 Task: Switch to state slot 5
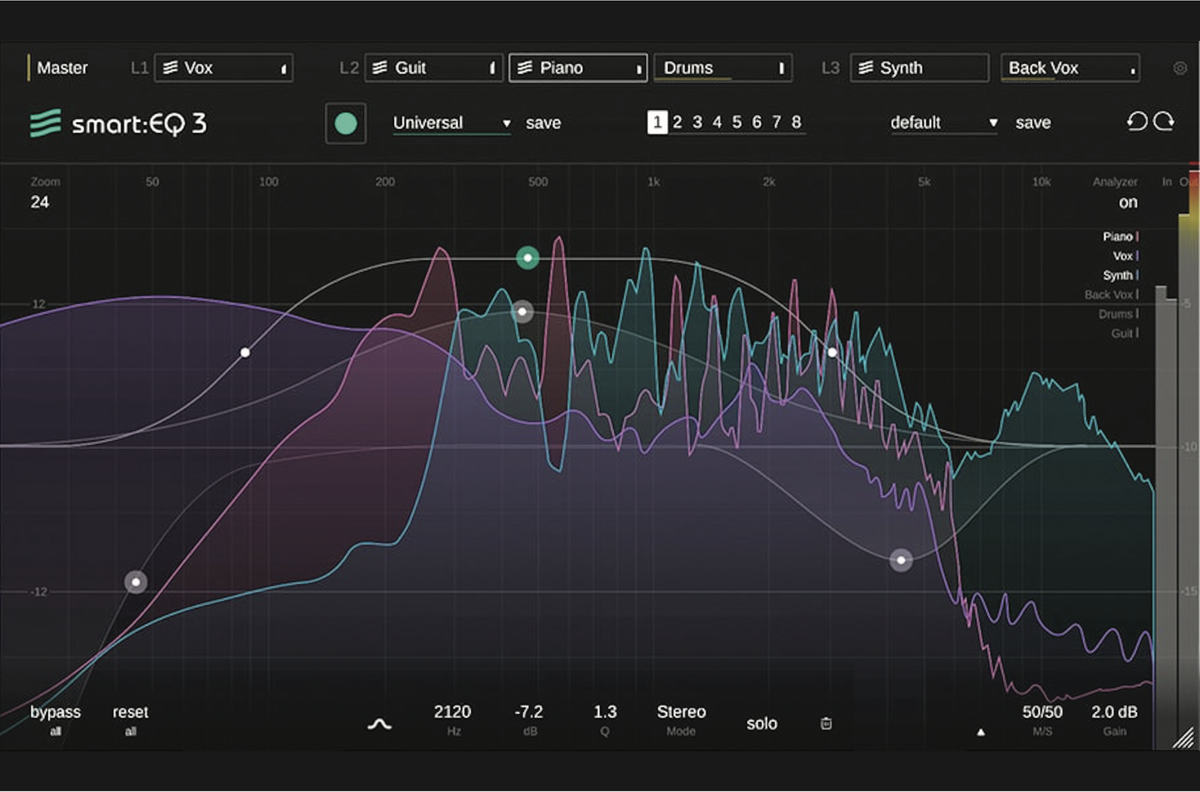[x=737, y=122]
